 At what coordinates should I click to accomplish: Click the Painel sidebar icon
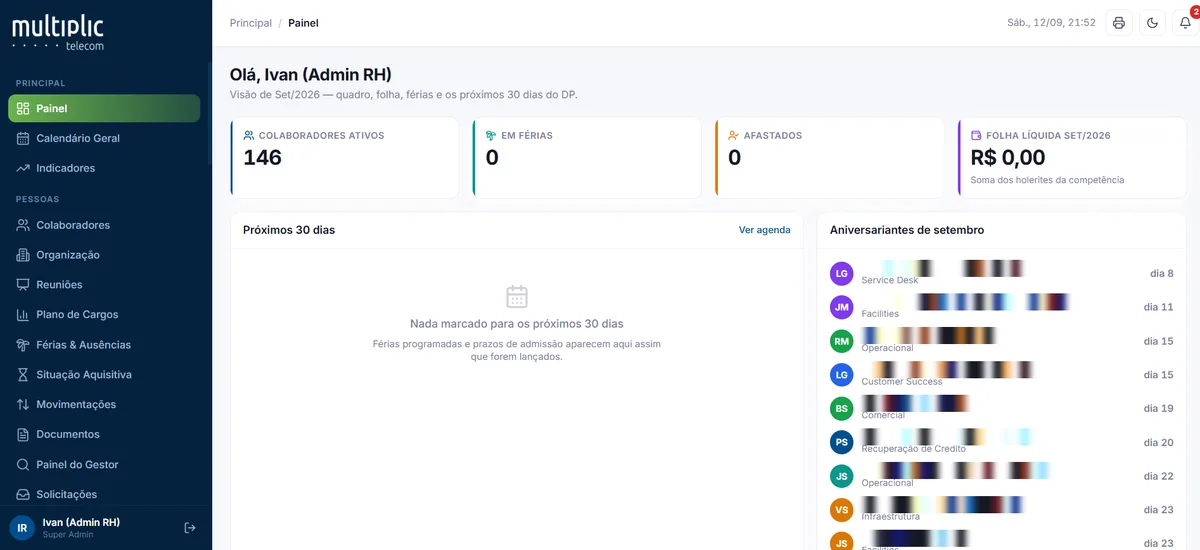point(23,108)
